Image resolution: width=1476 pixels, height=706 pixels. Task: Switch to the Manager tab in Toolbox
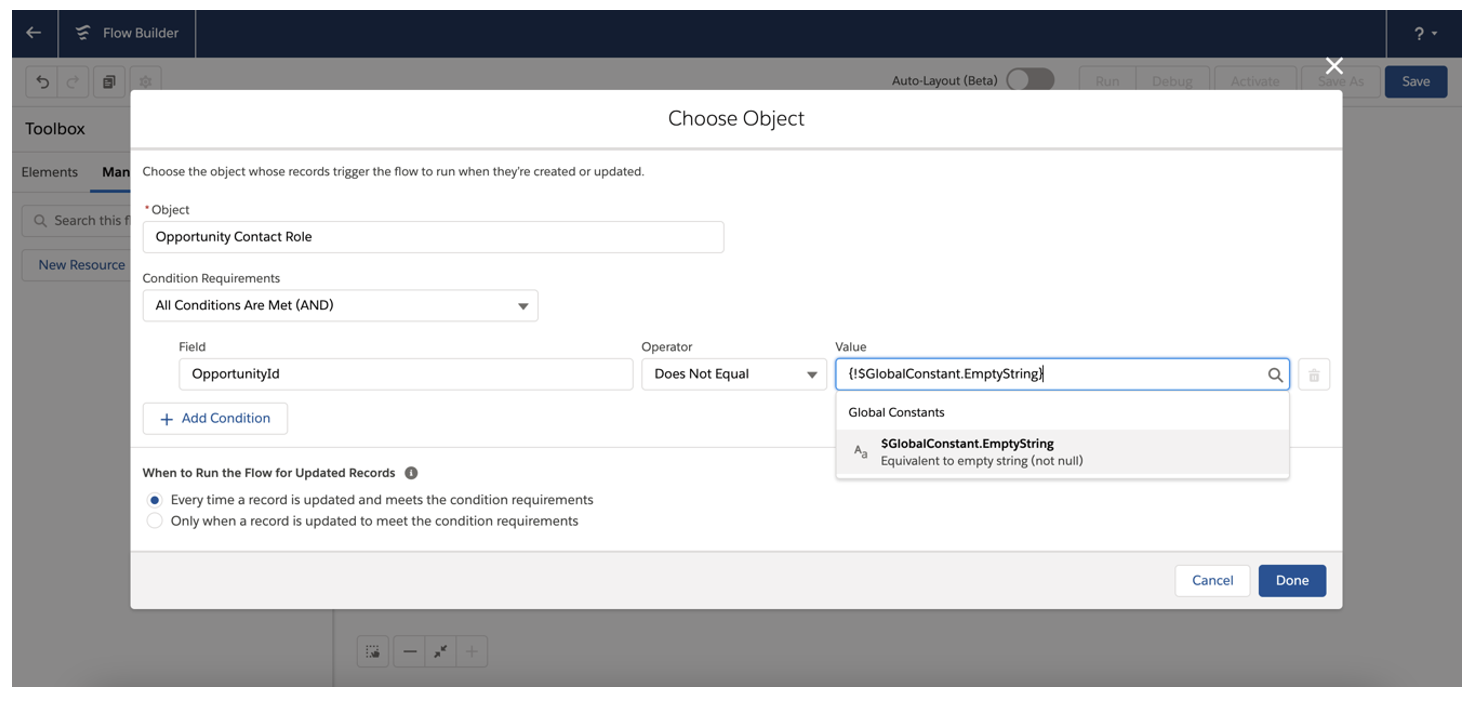point(116,172)
